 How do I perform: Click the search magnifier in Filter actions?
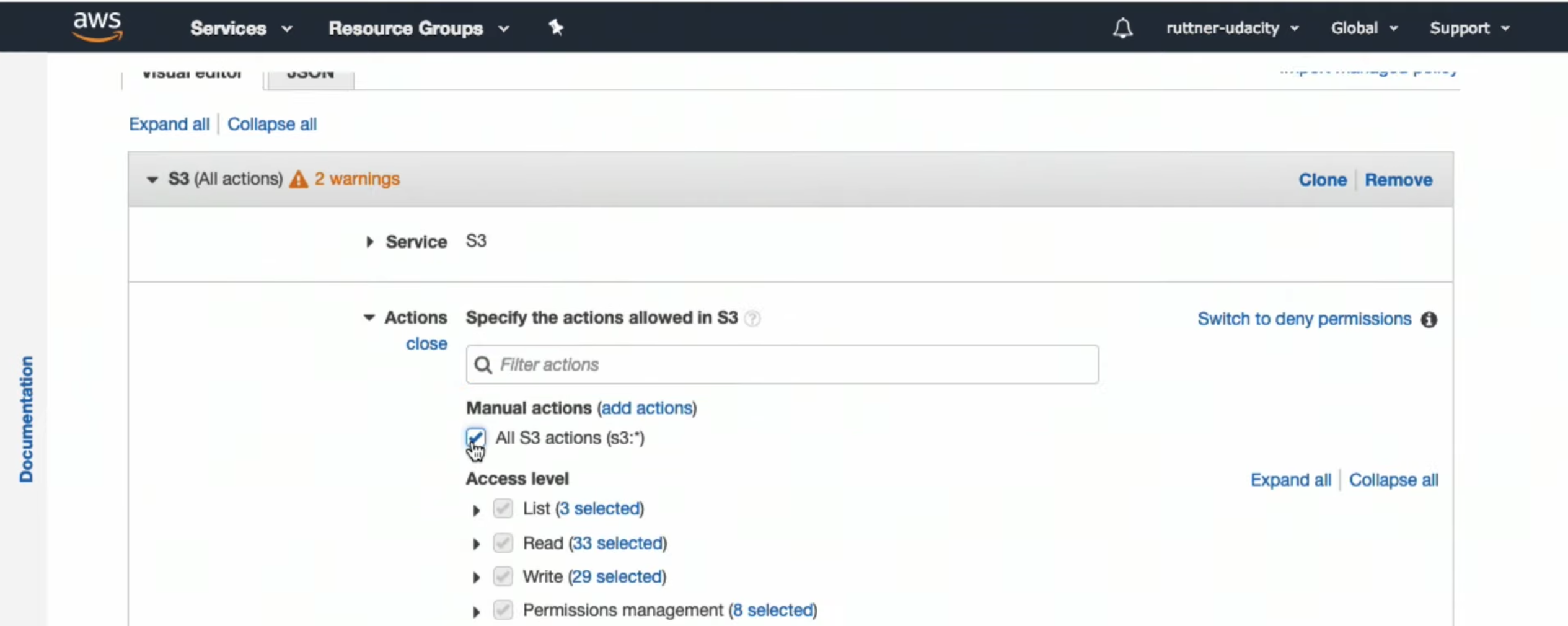483,364
